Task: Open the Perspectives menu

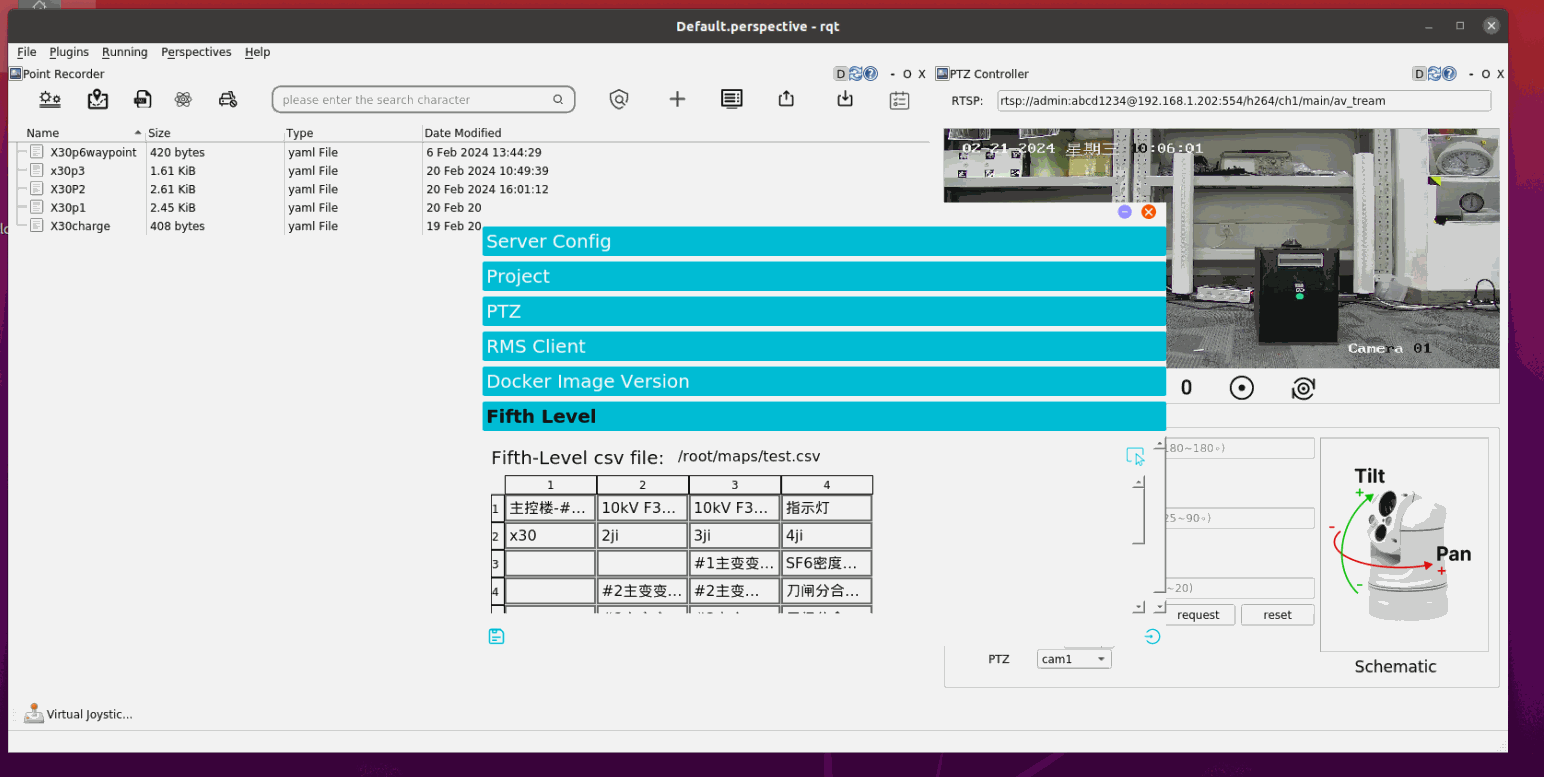Action: coord(196,52)
